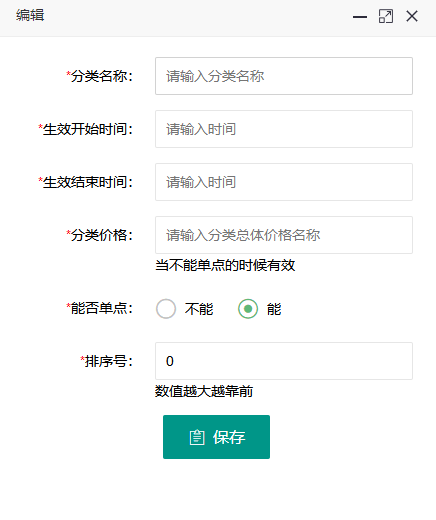This screenshot has width=436, height=520.
Task: Select the 能 radio button
Action: click(x=248, y=309)
